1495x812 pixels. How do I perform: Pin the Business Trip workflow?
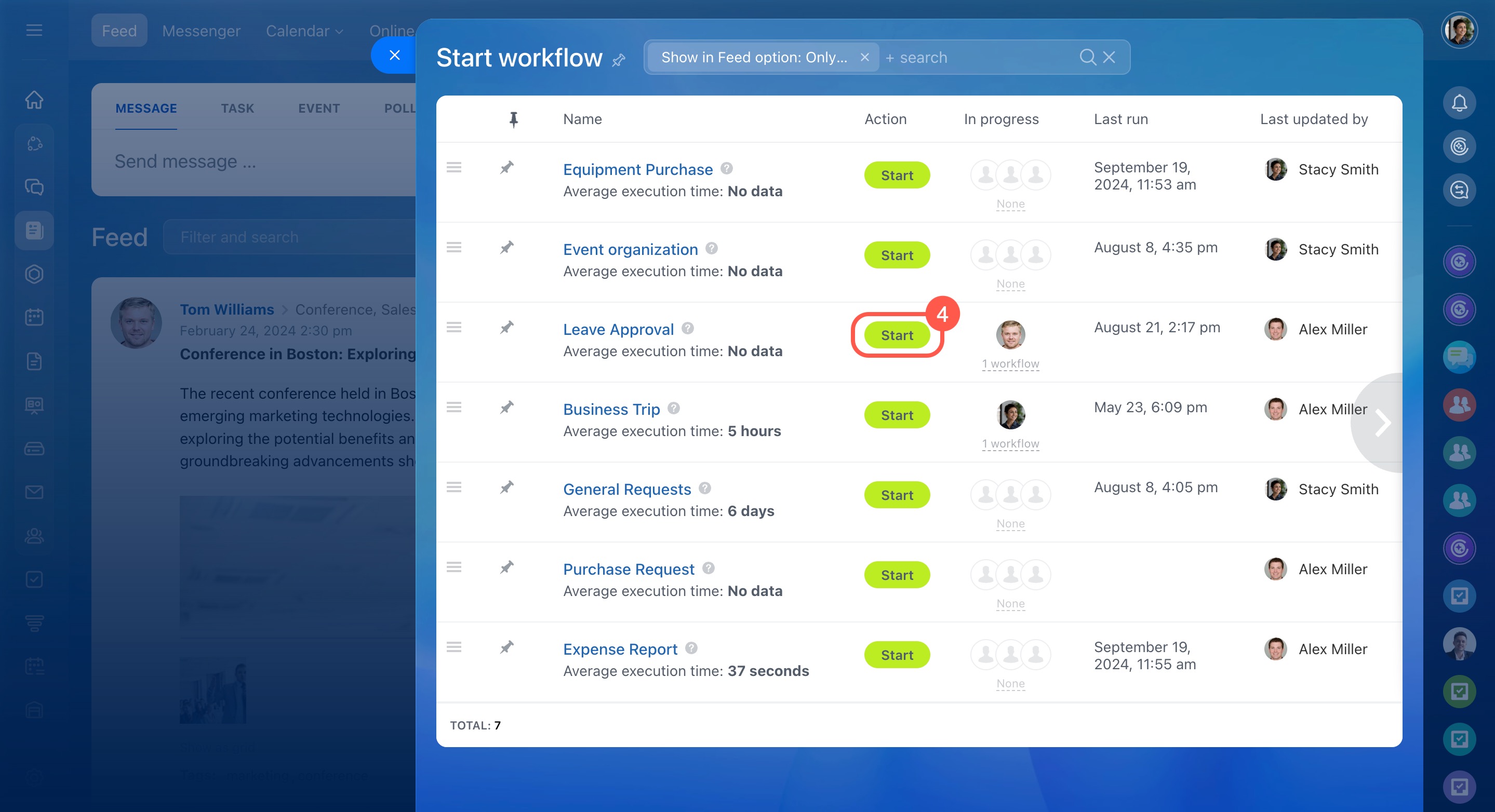coord(506,408)
